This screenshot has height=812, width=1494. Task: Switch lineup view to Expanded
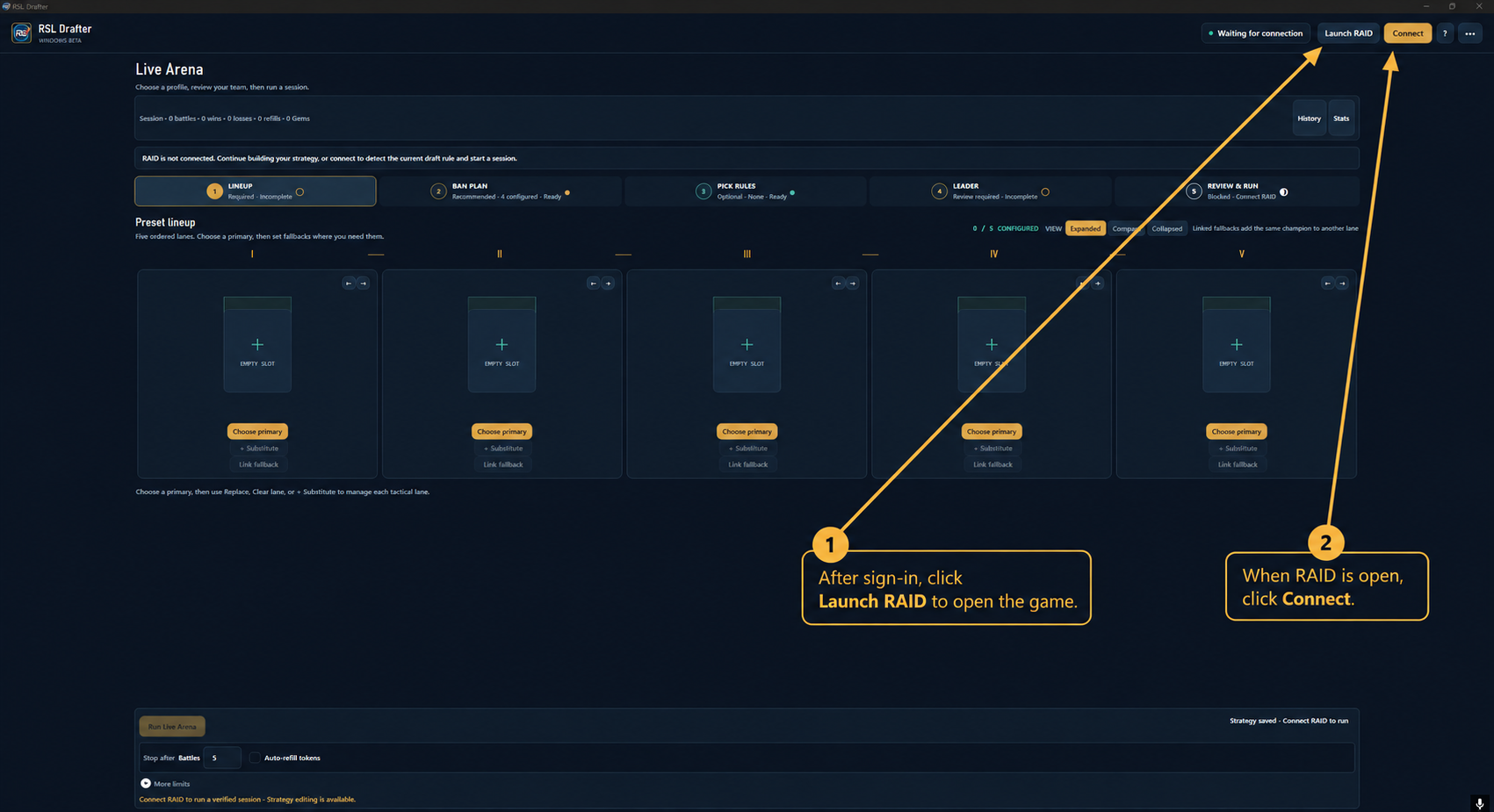coord(1086,228)
